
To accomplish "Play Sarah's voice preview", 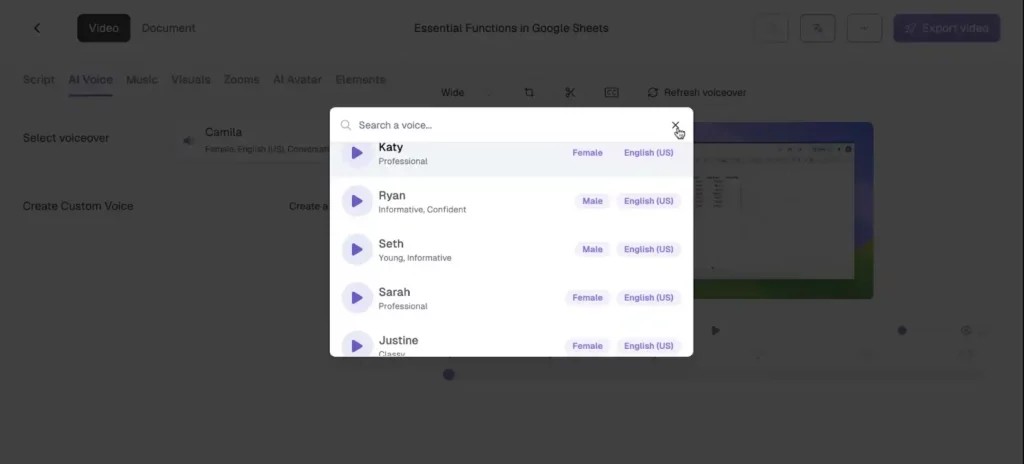I will [x=357, y=297].
